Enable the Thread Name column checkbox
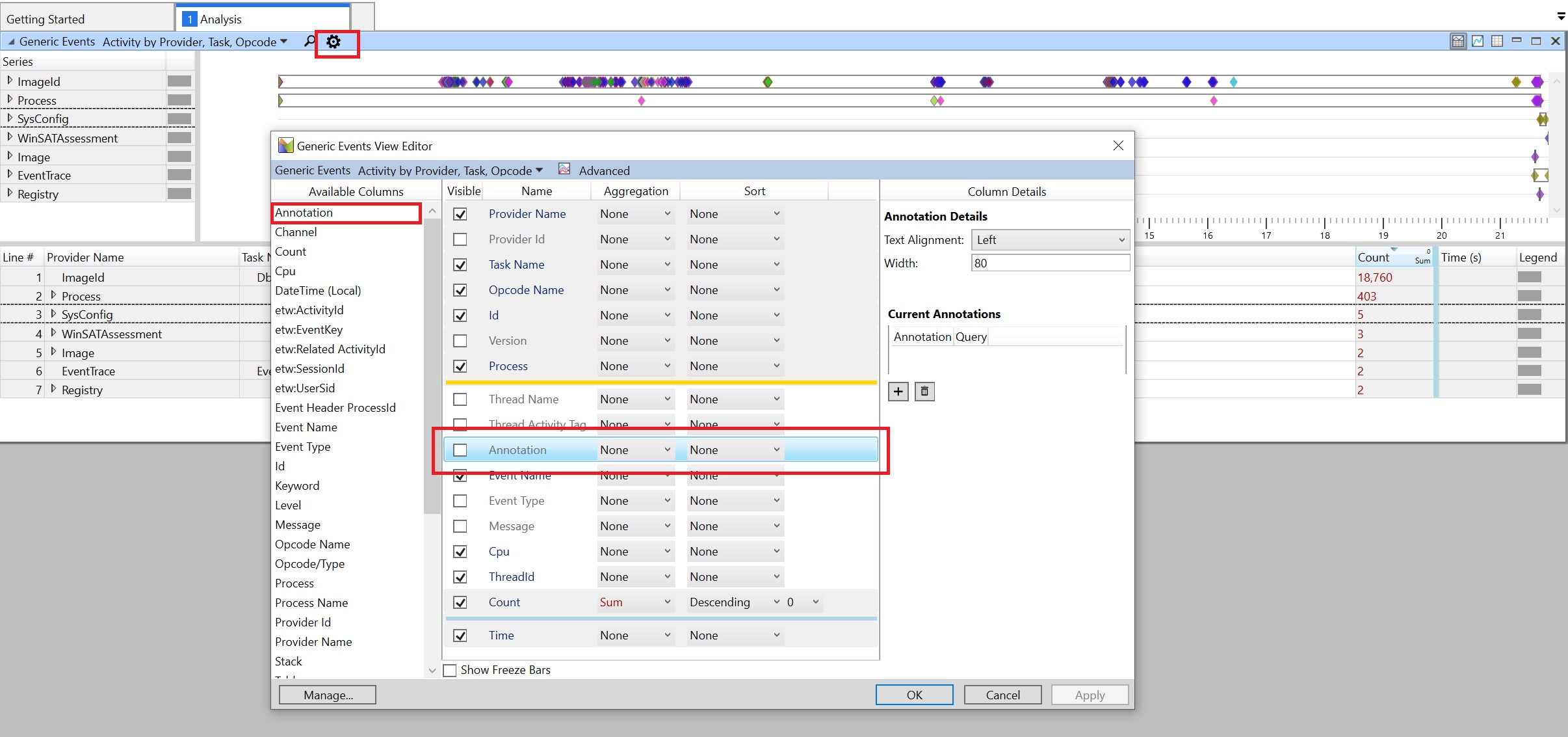This screenshot has width=1568, height=737. pyautogui.click(x=460, y=398)
